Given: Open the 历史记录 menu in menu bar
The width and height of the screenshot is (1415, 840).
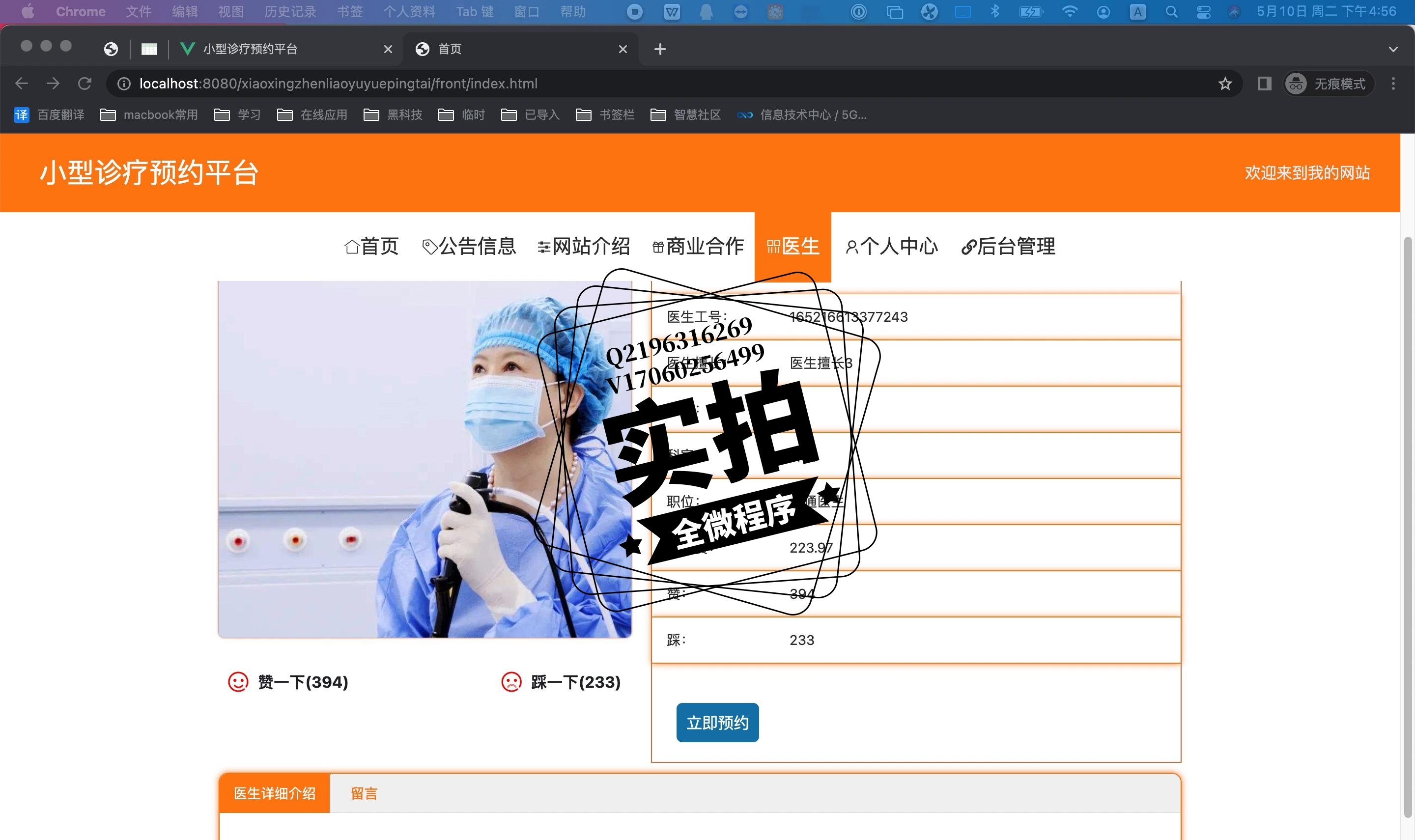Looking at the screenshot, I should point(290,11).
